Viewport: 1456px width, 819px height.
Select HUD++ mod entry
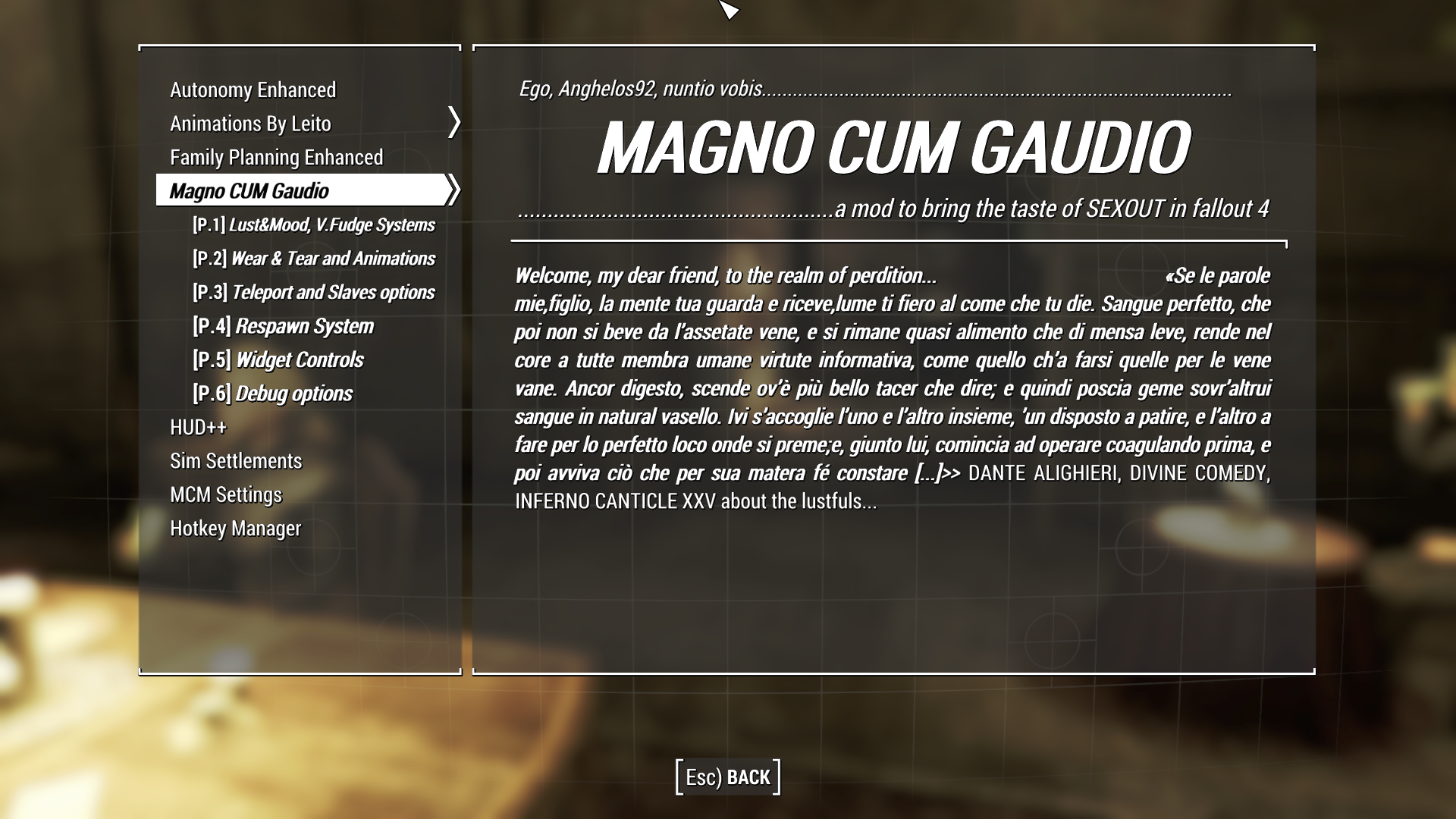click(x=198, y=427)
